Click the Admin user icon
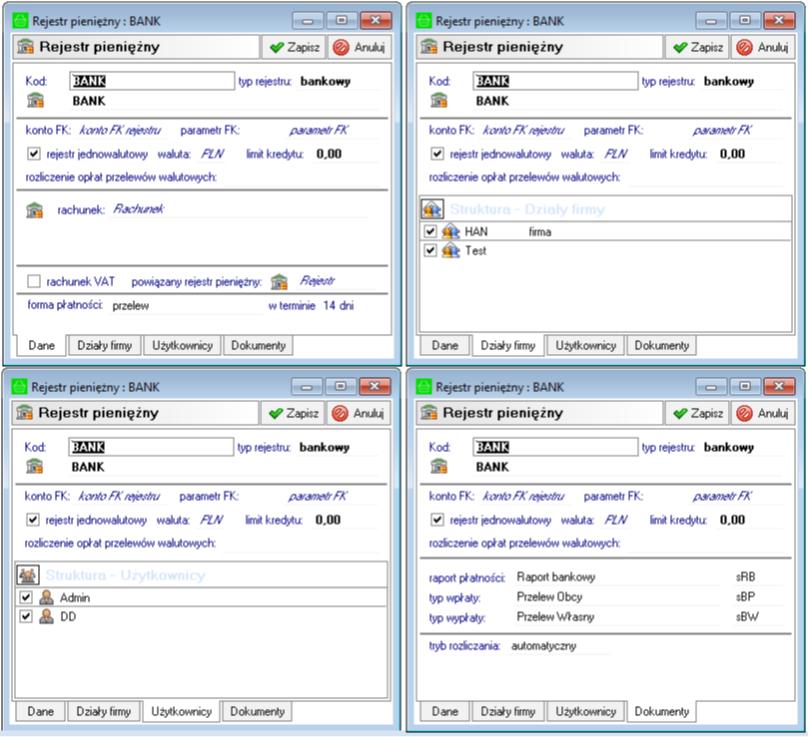The width and height of the screenshot is (808, 737). pos(46,597)
